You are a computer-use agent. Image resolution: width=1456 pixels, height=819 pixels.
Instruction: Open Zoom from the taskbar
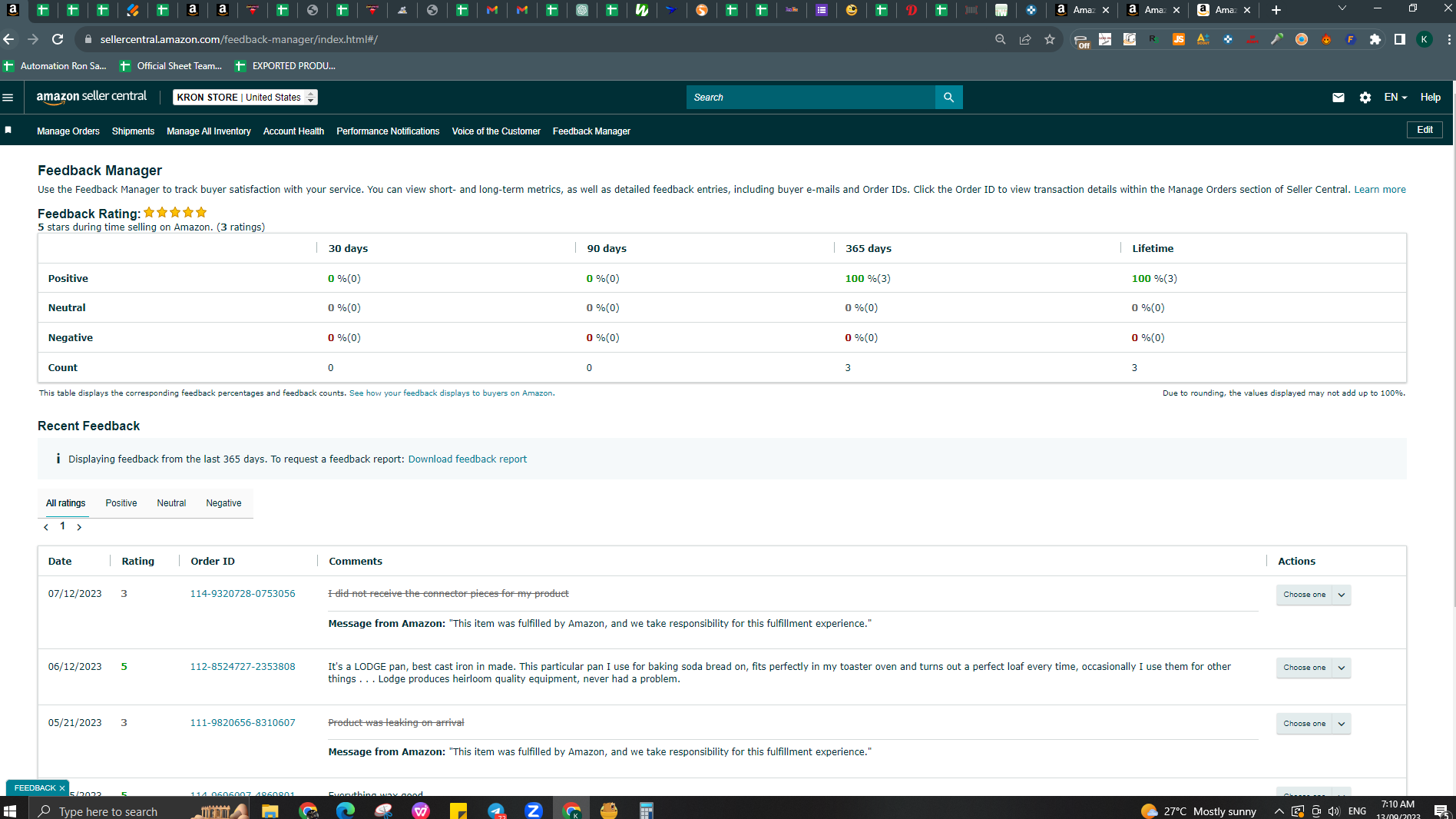[534, 811]
